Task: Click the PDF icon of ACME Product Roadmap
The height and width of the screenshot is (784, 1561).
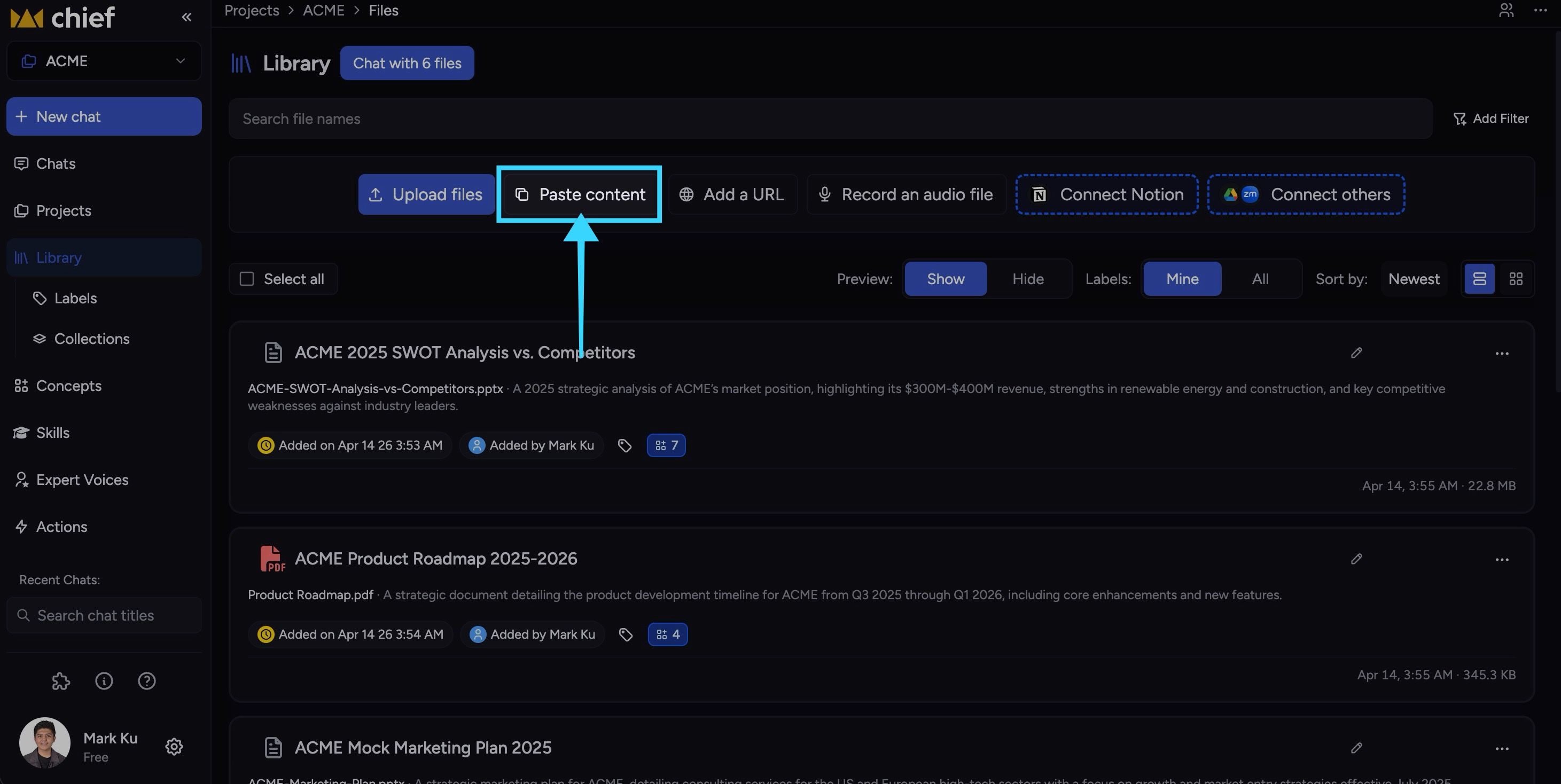Action: pos(272,559)
